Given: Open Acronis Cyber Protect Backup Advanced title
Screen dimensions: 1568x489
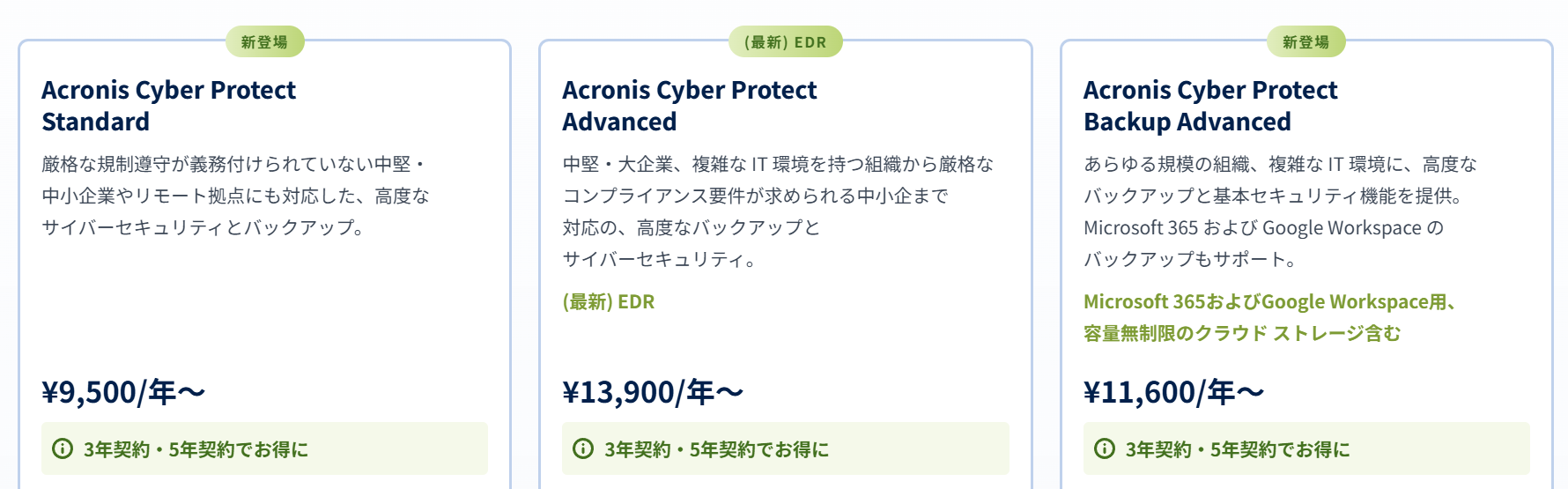Looking at the screenshot, I should [1209, 106].
